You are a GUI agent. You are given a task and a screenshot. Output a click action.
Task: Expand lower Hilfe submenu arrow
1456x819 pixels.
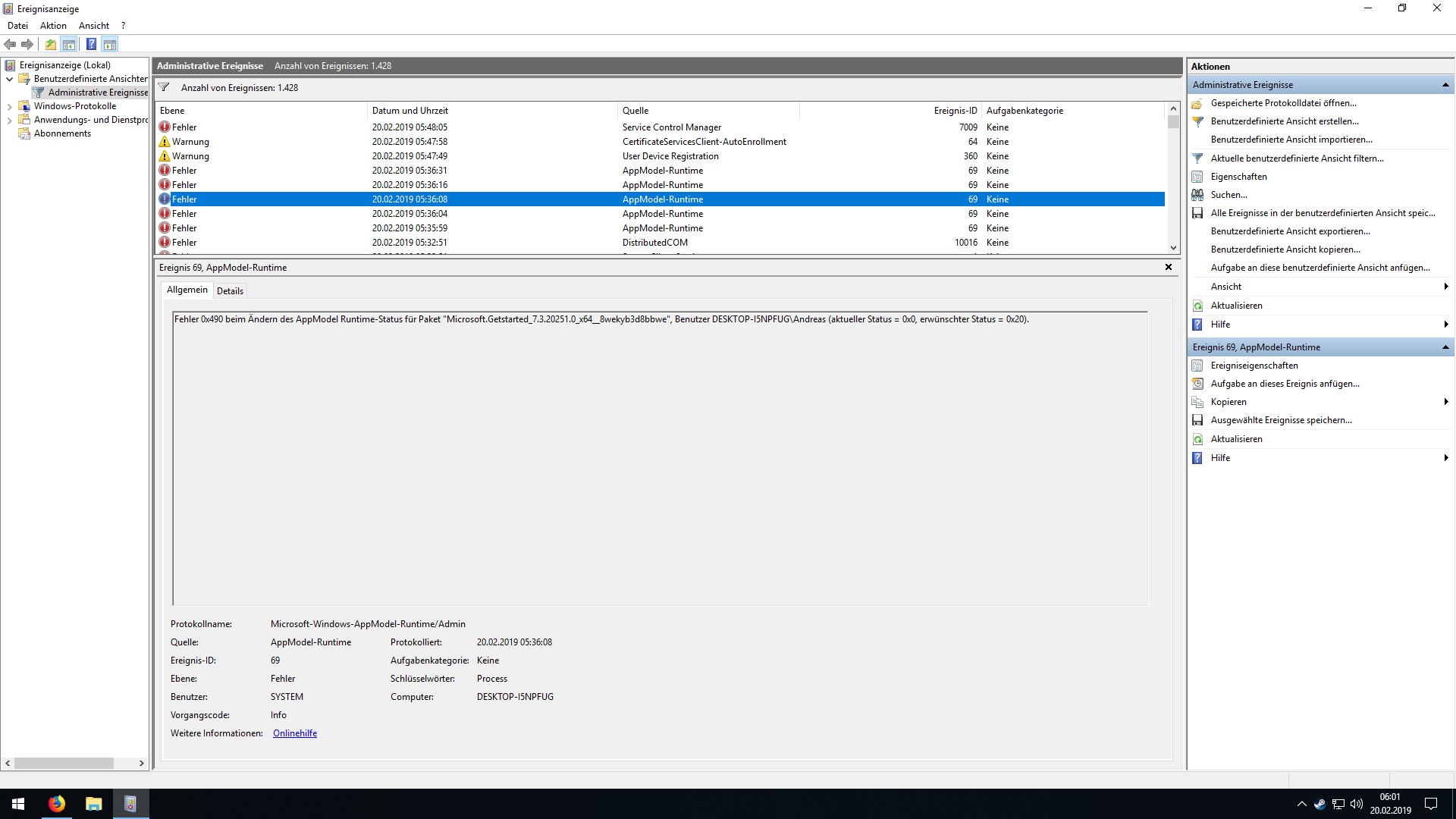1446,458
